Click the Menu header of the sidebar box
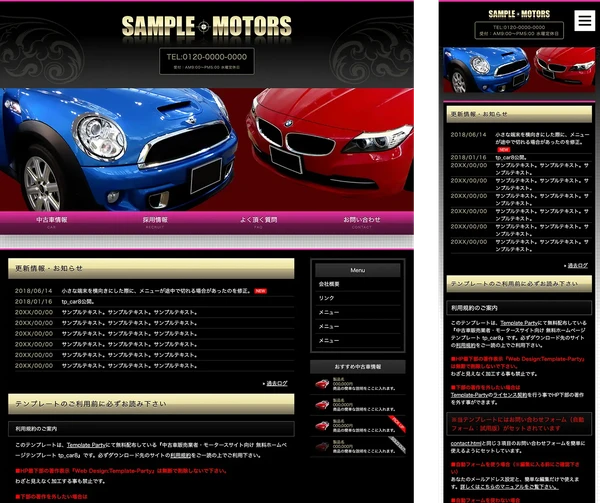The height and width of the screenshot is (503, 600). click(x=358, y=270)
